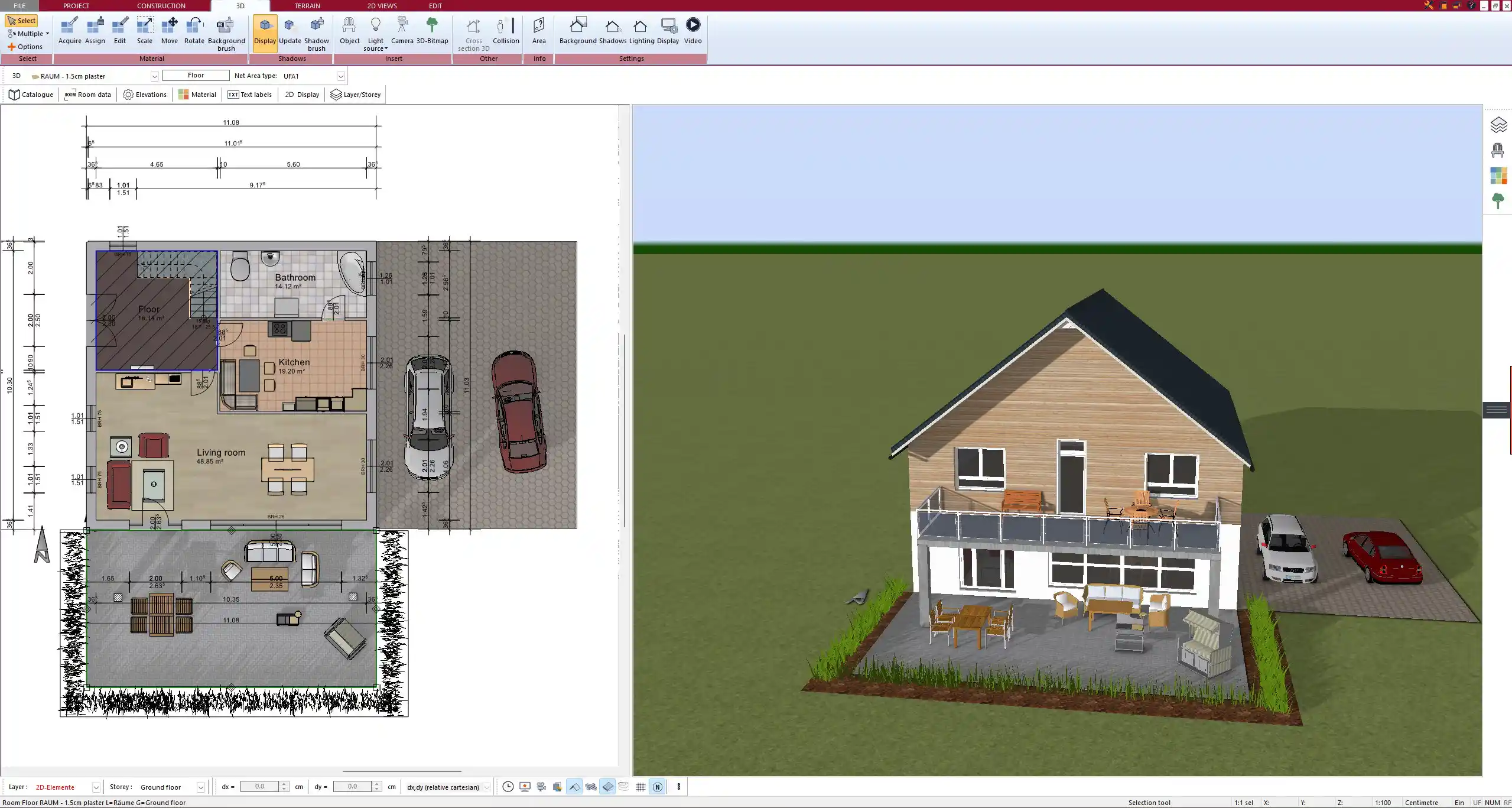Image resolution: width=1512 pixels, height=808 pixels.
Task: Open the Net Area type dropdown
Action: click(341, 76)
